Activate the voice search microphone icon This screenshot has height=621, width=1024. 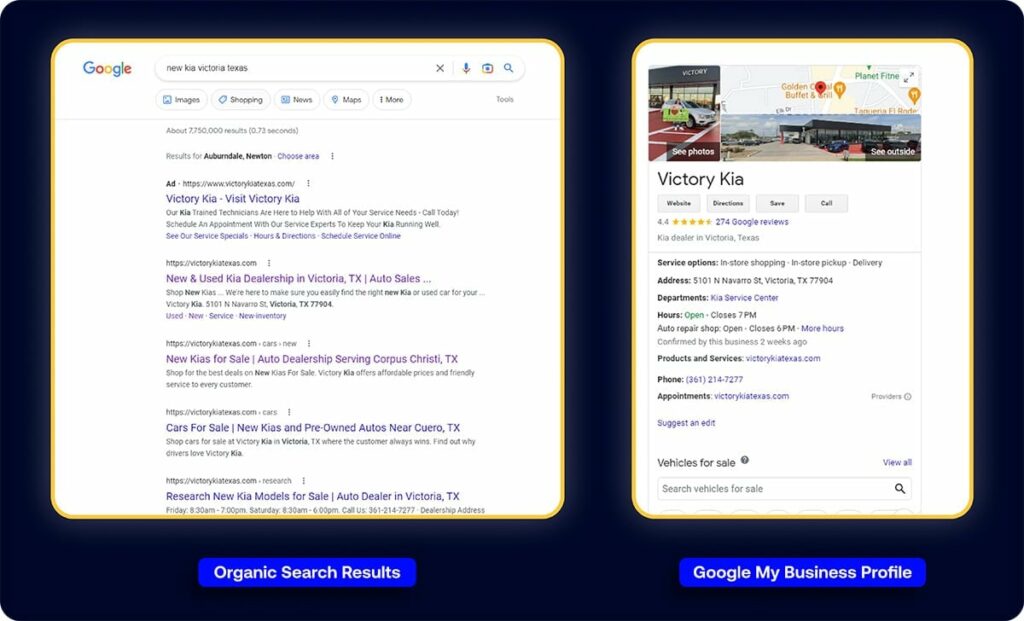(466, 68)
